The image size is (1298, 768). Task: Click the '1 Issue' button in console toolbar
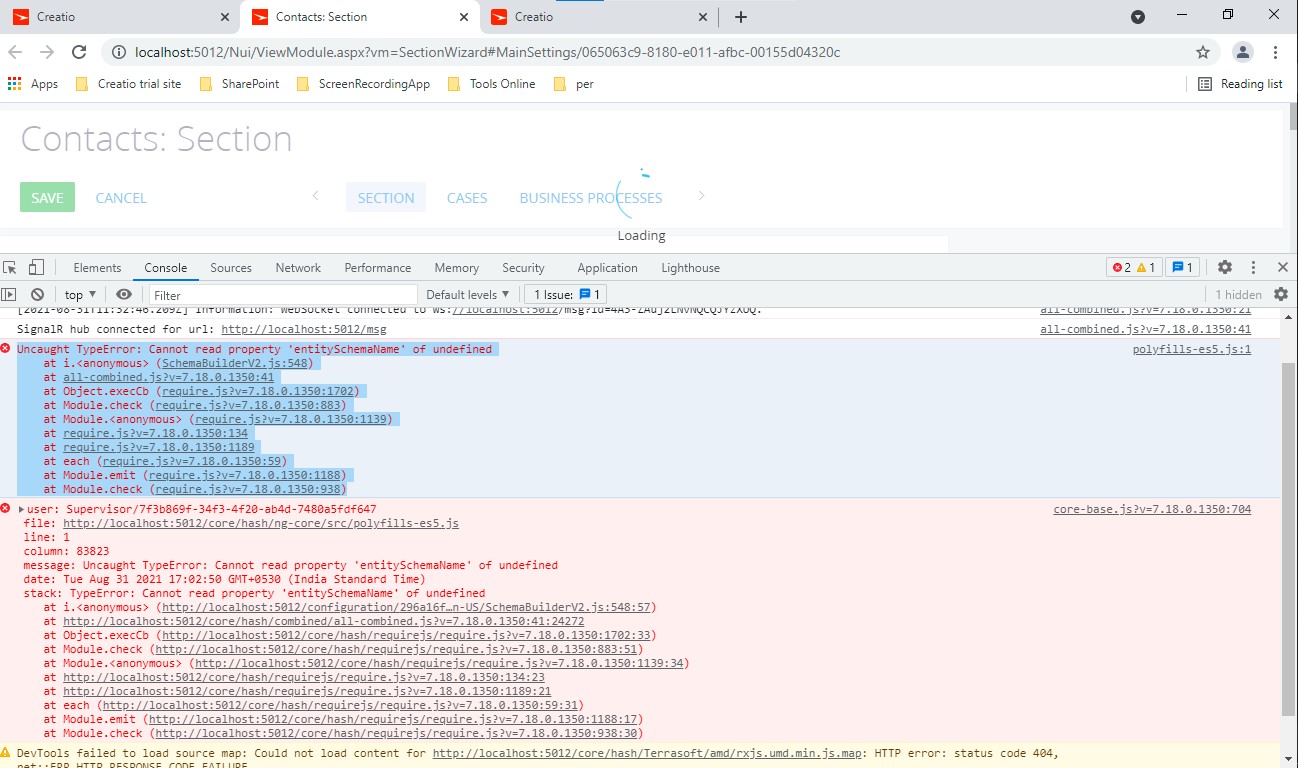567,294
